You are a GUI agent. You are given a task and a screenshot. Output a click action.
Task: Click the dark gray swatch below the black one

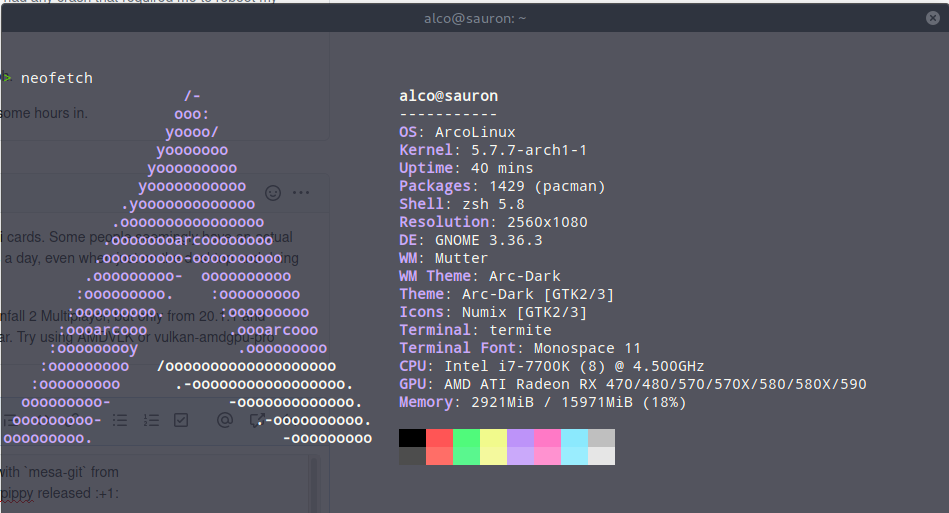click(412, 456)
